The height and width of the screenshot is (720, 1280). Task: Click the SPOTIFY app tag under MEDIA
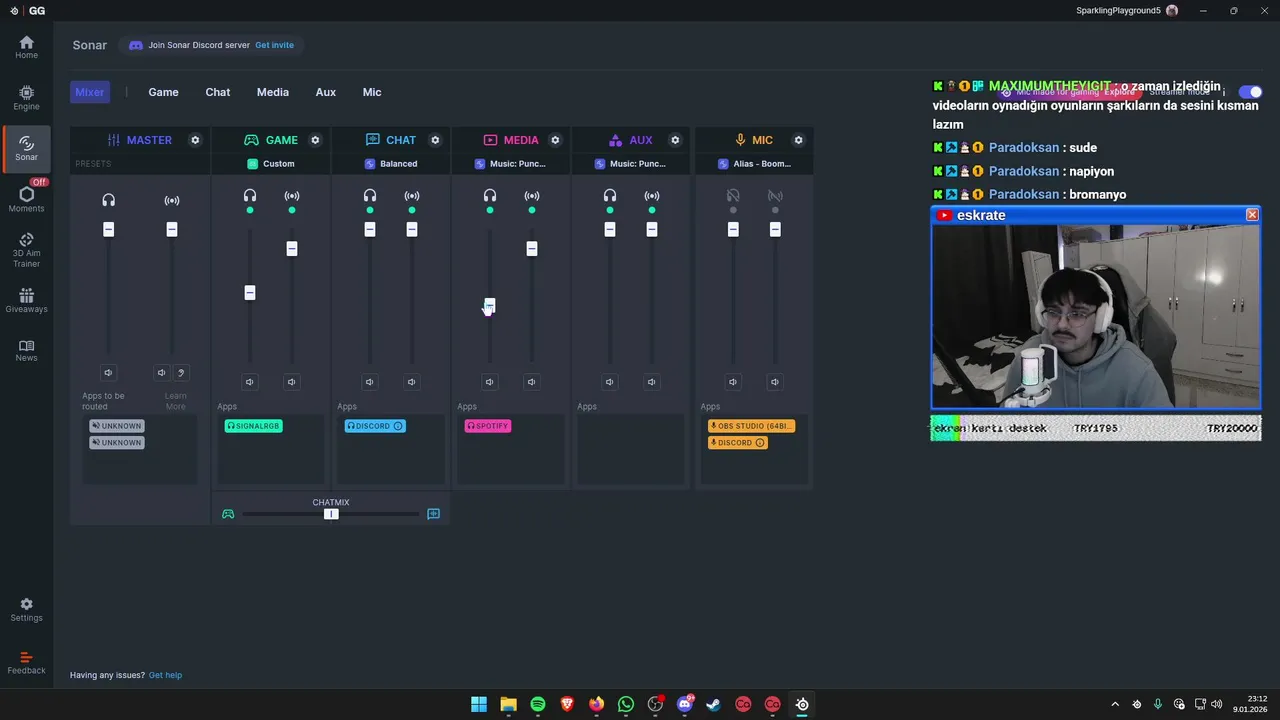(488, 426)
